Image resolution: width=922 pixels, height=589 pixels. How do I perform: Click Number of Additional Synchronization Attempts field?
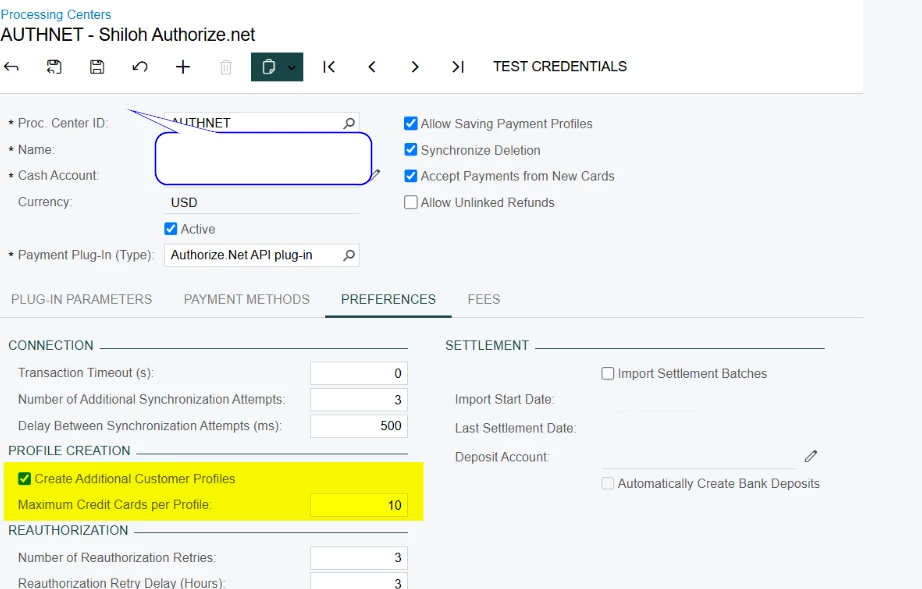(x=359, y=400)
